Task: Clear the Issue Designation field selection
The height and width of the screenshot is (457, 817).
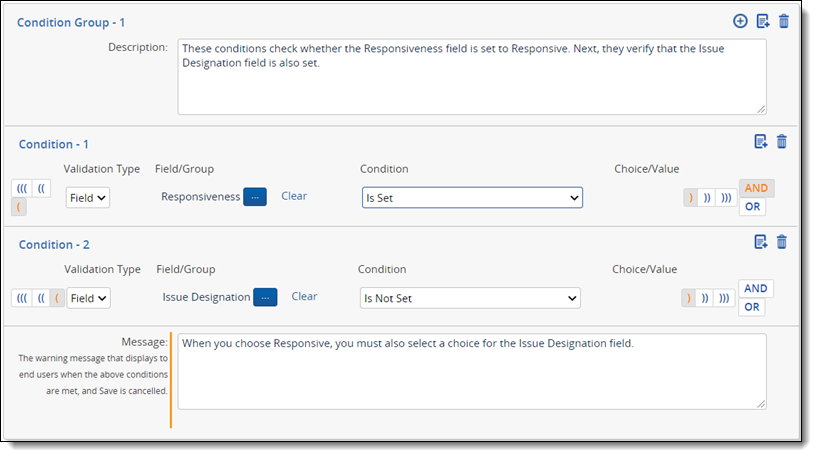Action: click(304, 296)
